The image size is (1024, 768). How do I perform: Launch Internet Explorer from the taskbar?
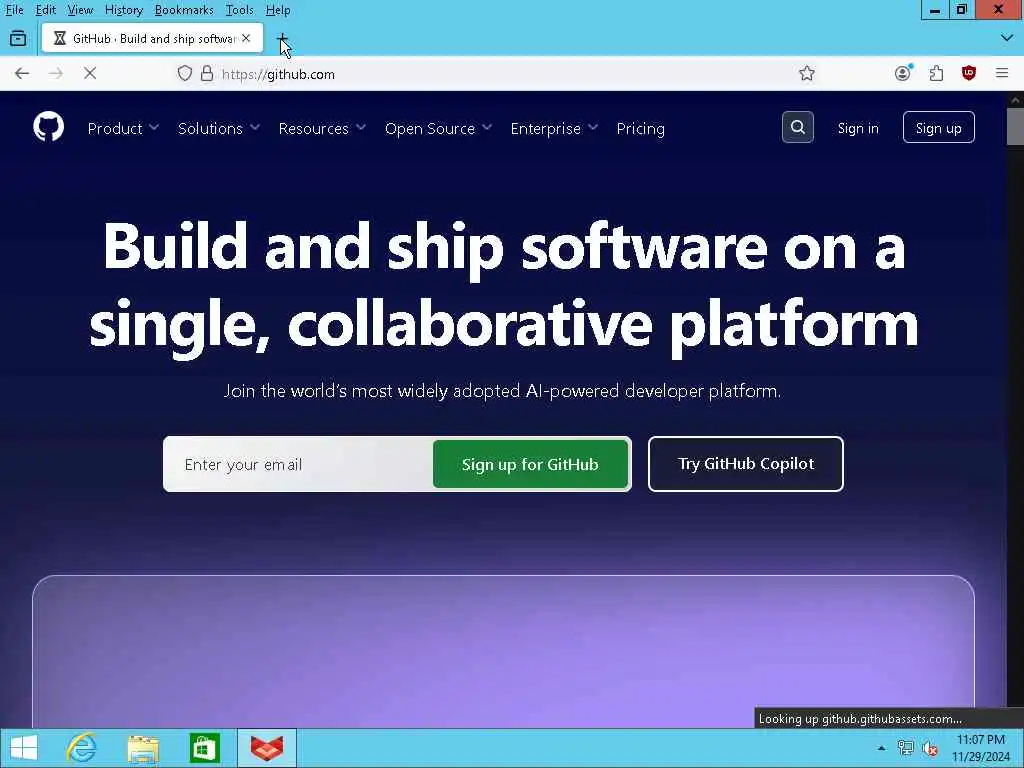82,748
